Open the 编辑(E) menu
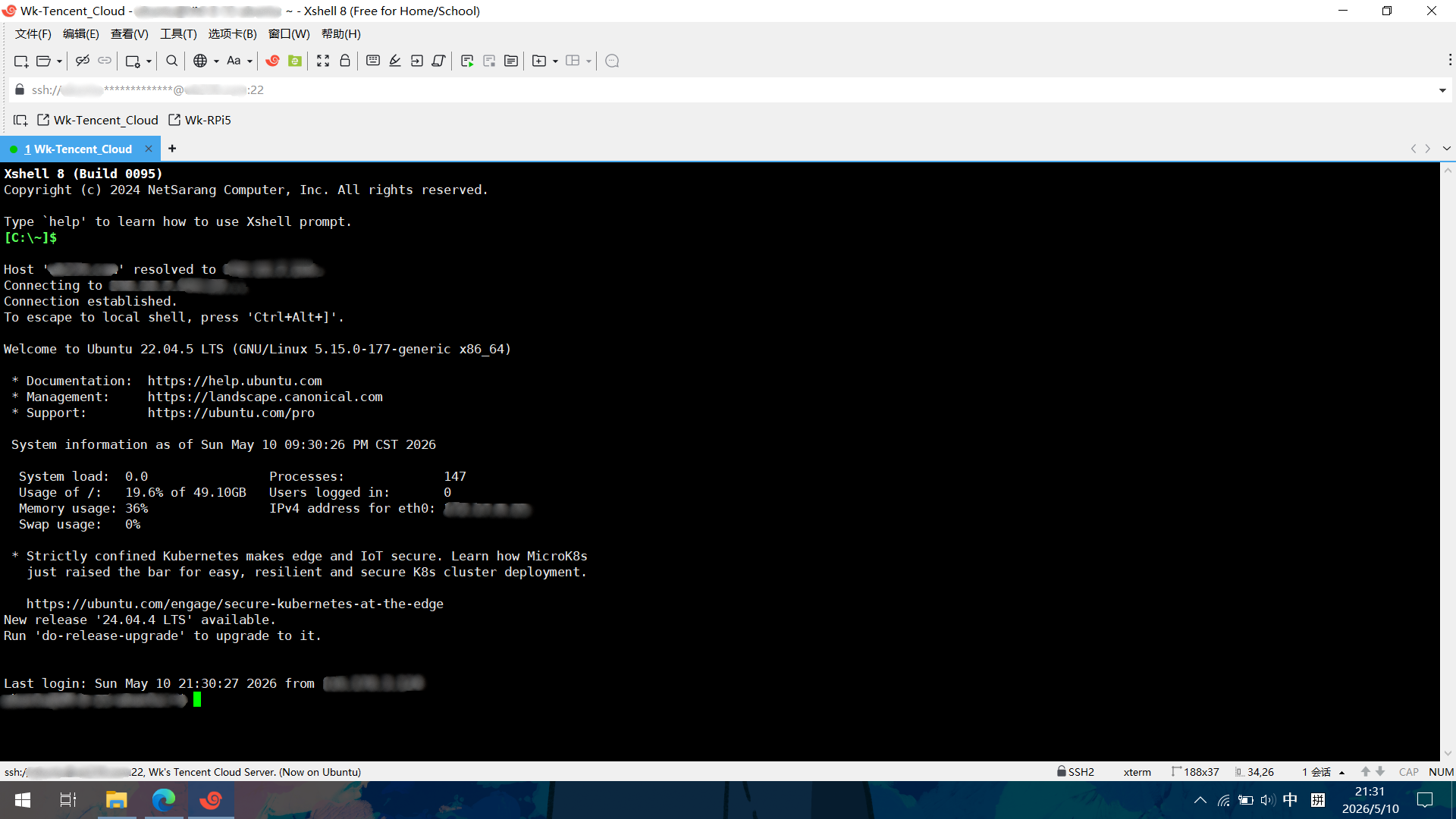 tap(81, 34)
